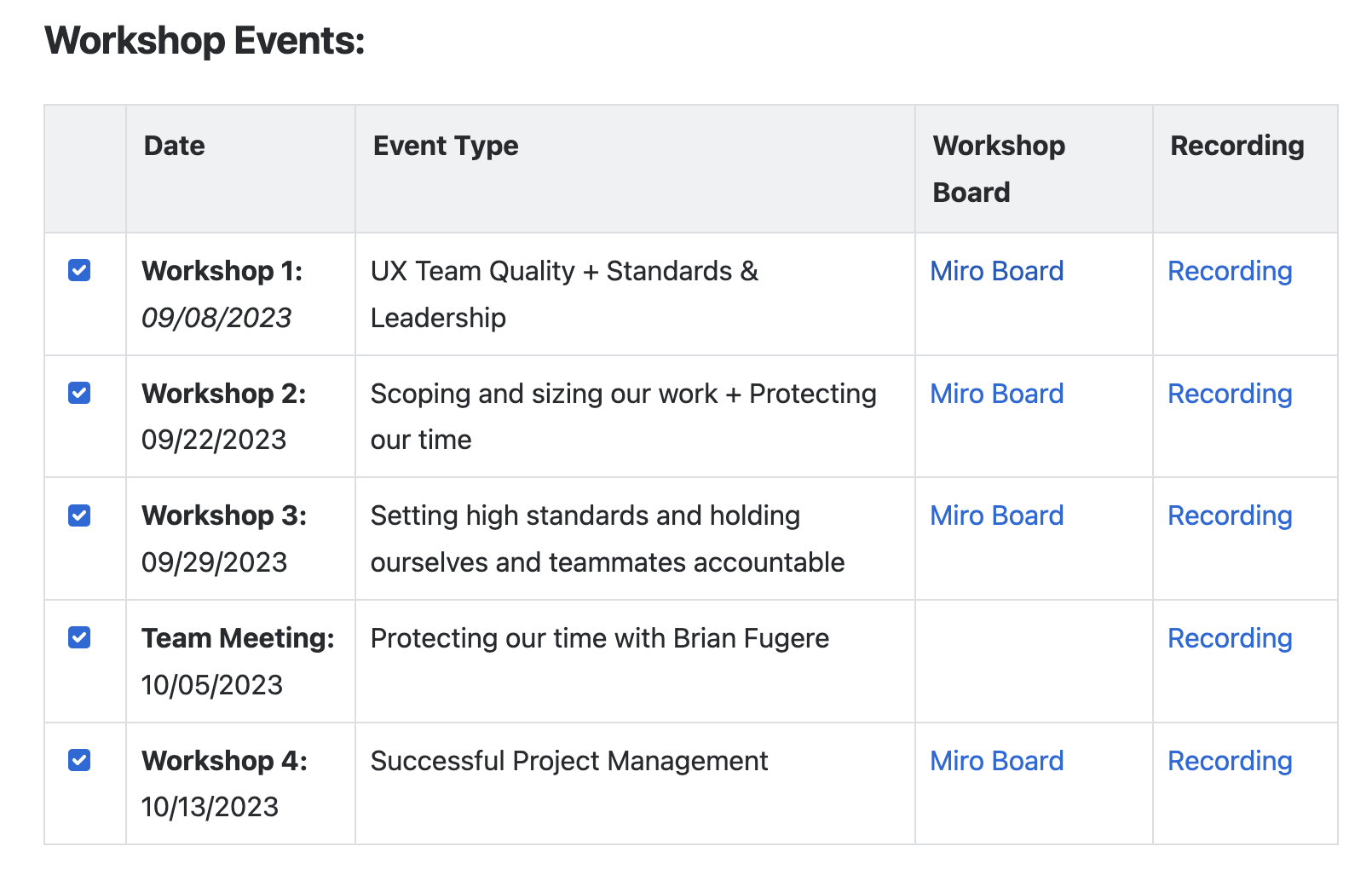Open the Team Meeting Recording link
This screenshot has height=881, width=1372.
[1229, 638]
